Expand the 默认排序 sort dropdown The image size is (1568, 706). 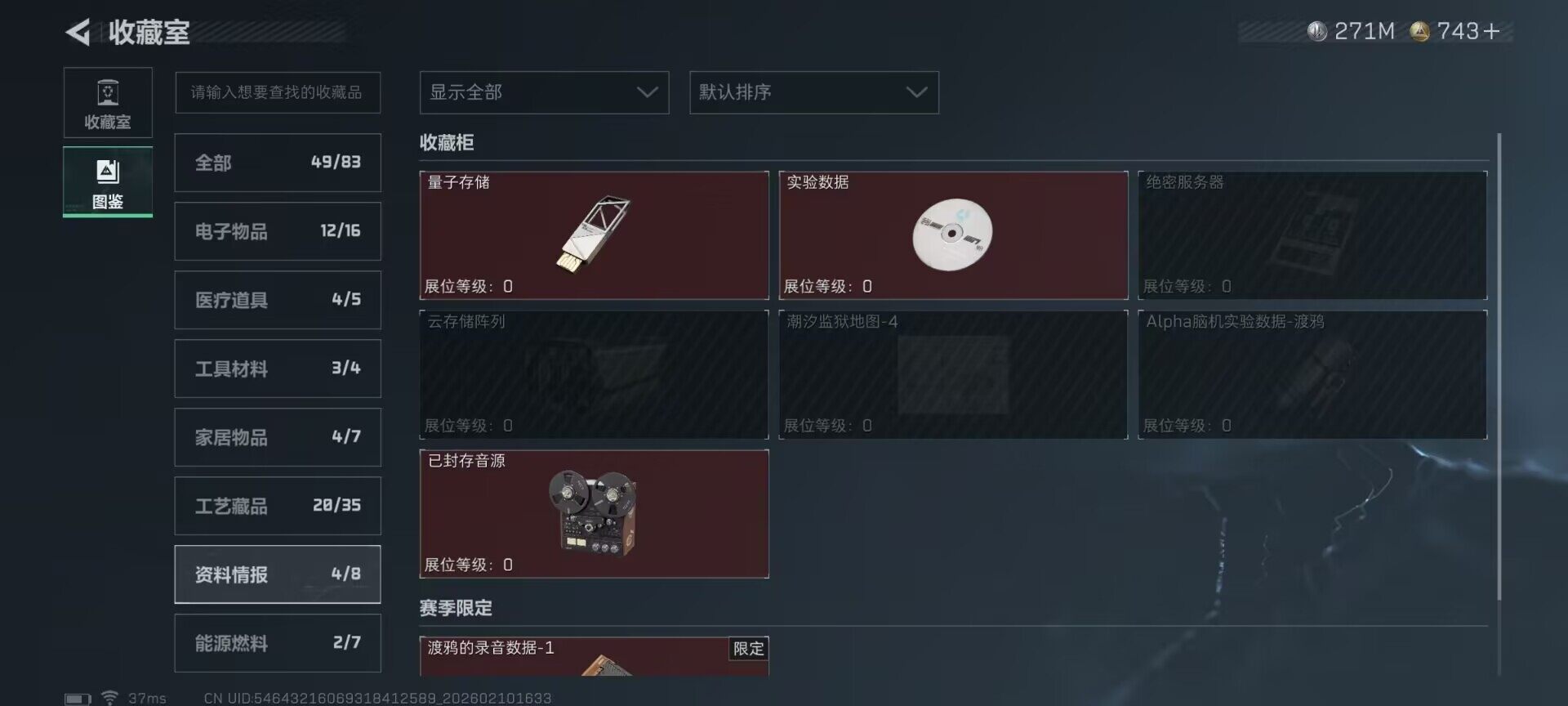(x=814, y=92)
